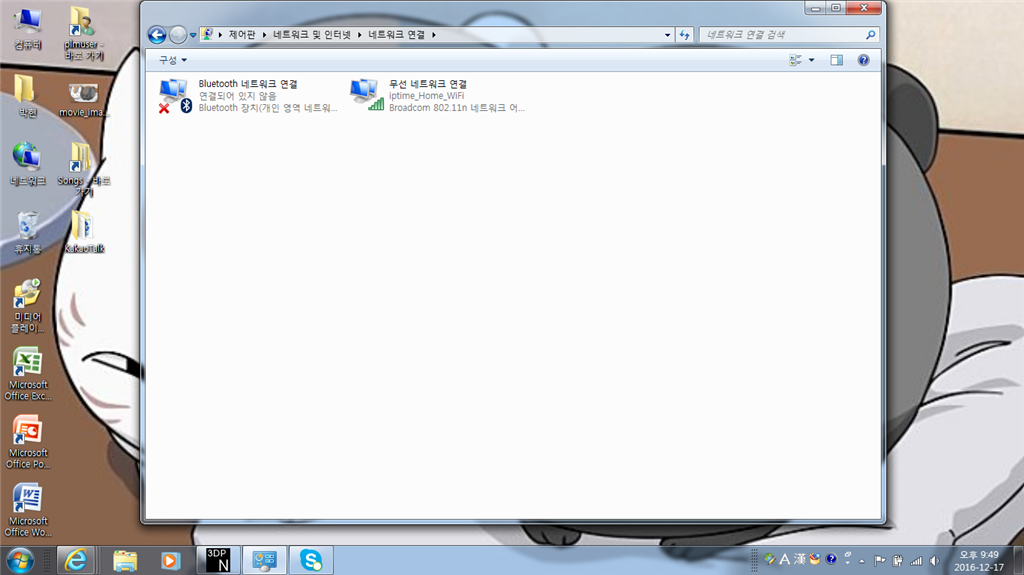
Task: Open the 구성 organize menu
Action: pyautogui.click(x=172, y=60)
